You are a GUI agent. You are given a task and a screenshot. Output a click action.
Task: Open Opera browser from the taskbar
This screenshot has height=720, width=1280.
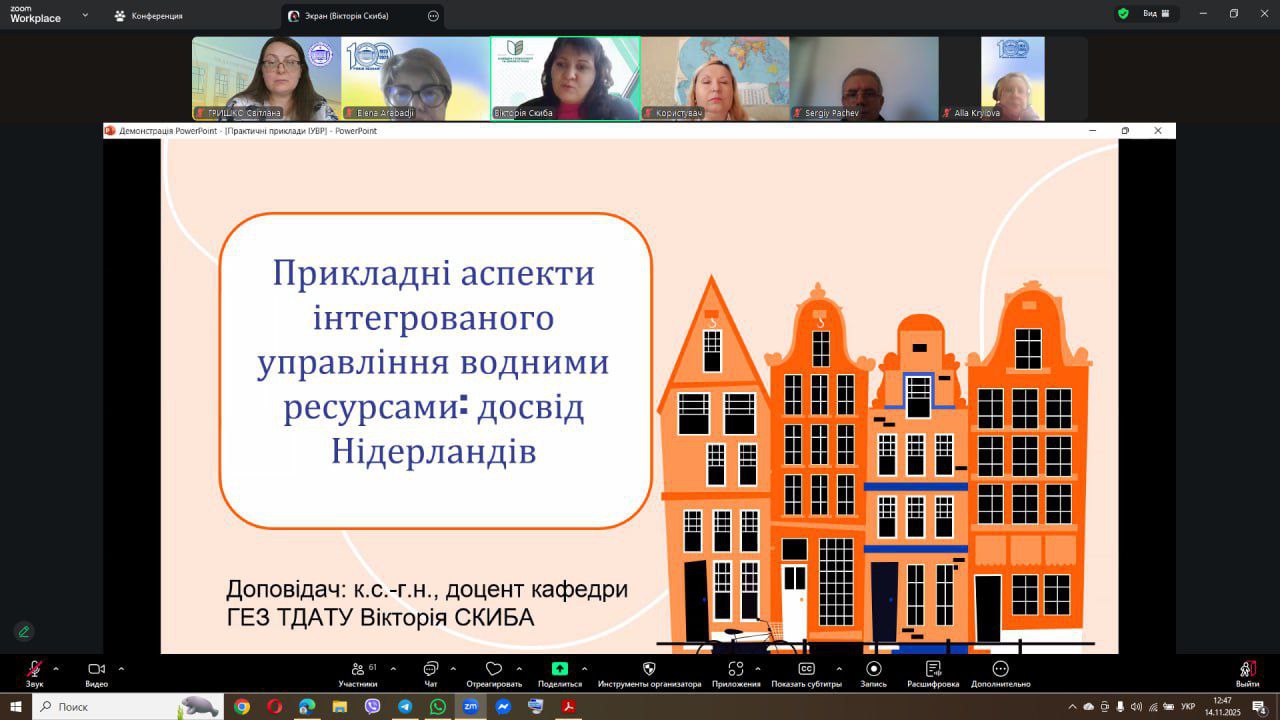pos(275,706)
